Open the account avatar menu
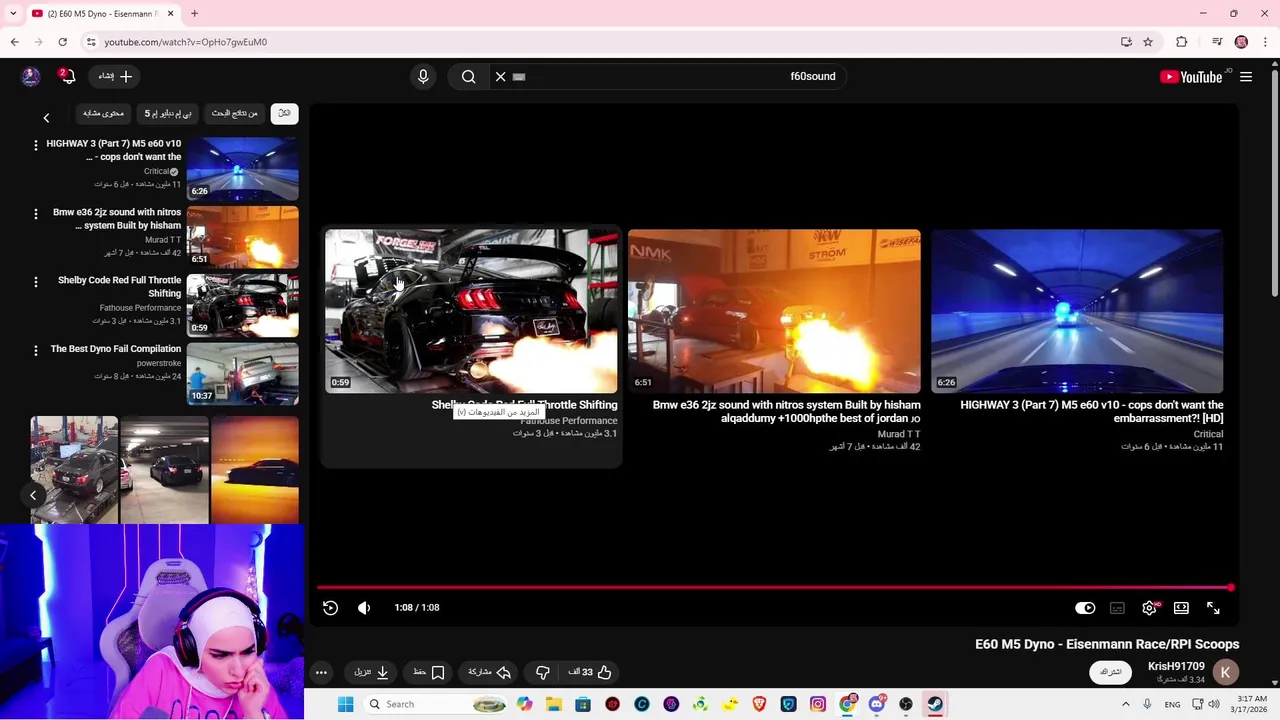Viewport: 1280px width, 720px height. click(31, 77)
